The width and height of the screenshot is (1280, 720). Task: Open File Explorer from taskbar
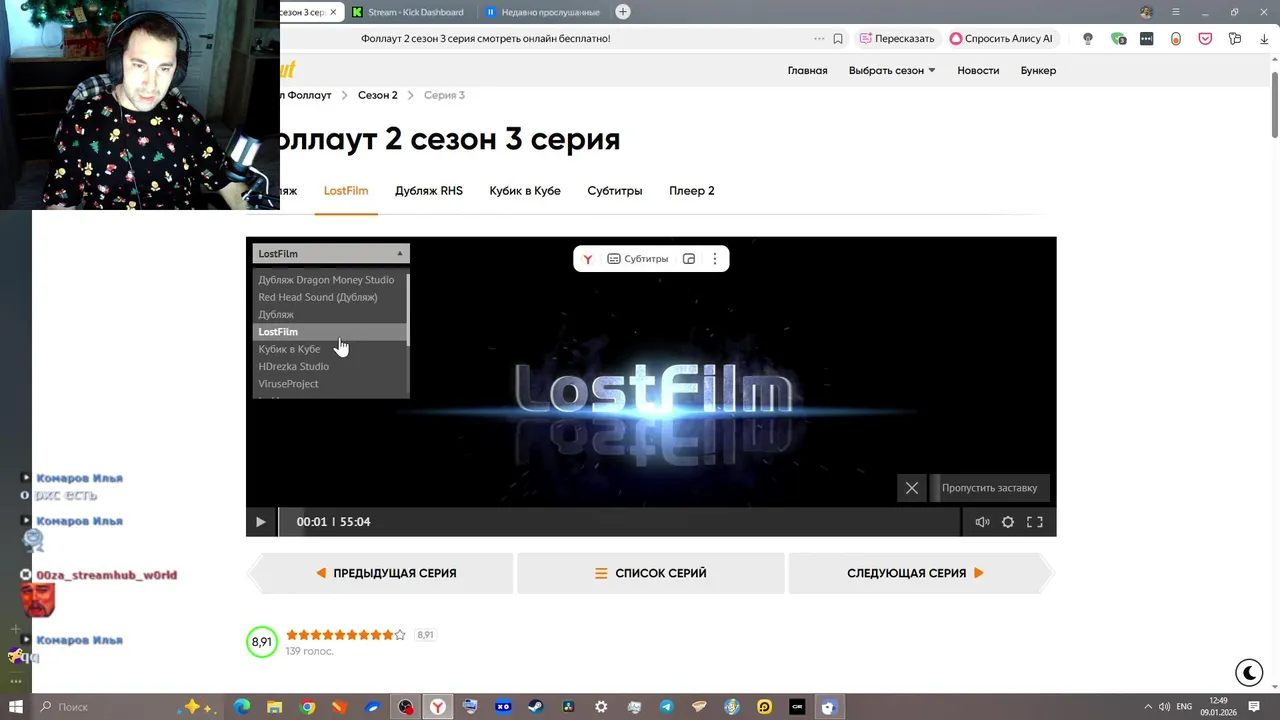pyautogui.click(x=275, y=707)
